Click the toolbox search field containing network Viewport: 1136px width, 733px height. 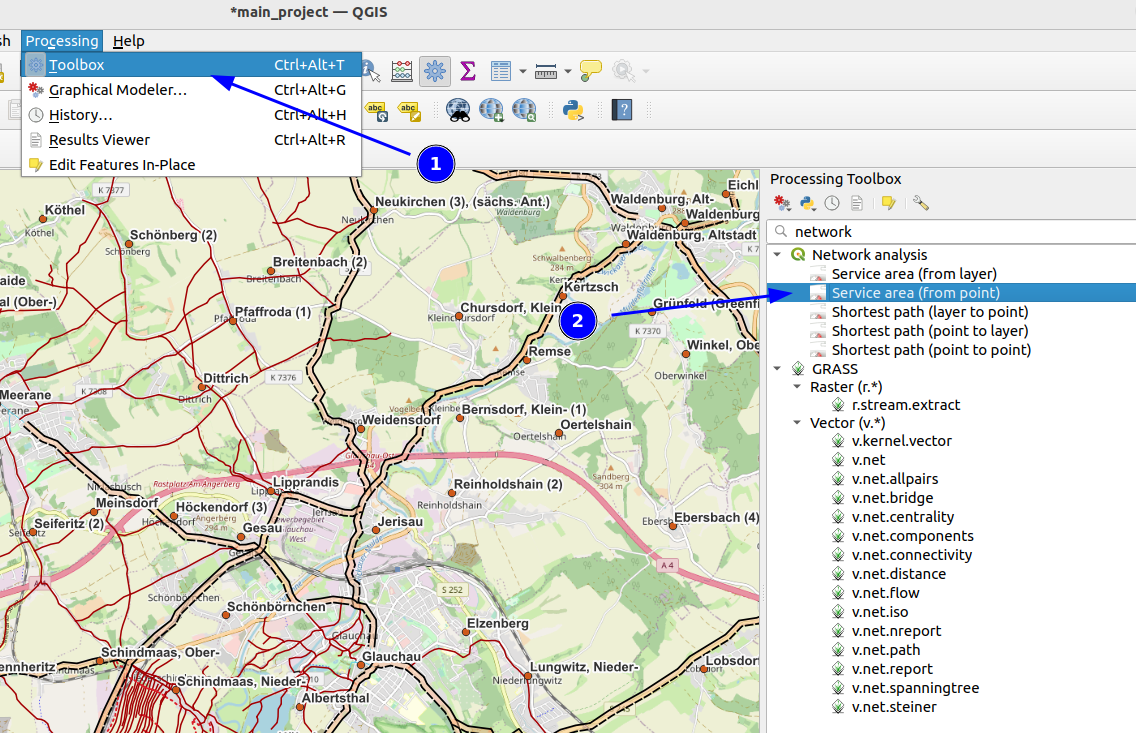(952, 232)
